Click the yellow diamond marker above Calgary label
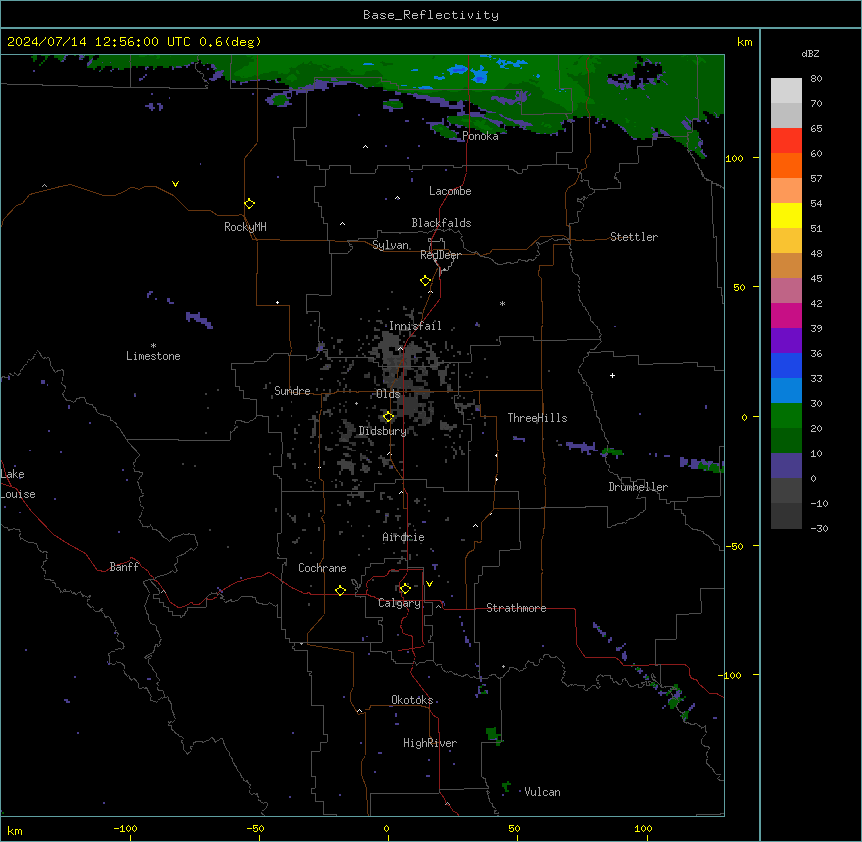Image resolution: width=862 pixels, height=842 pixels. pos(405,589)
